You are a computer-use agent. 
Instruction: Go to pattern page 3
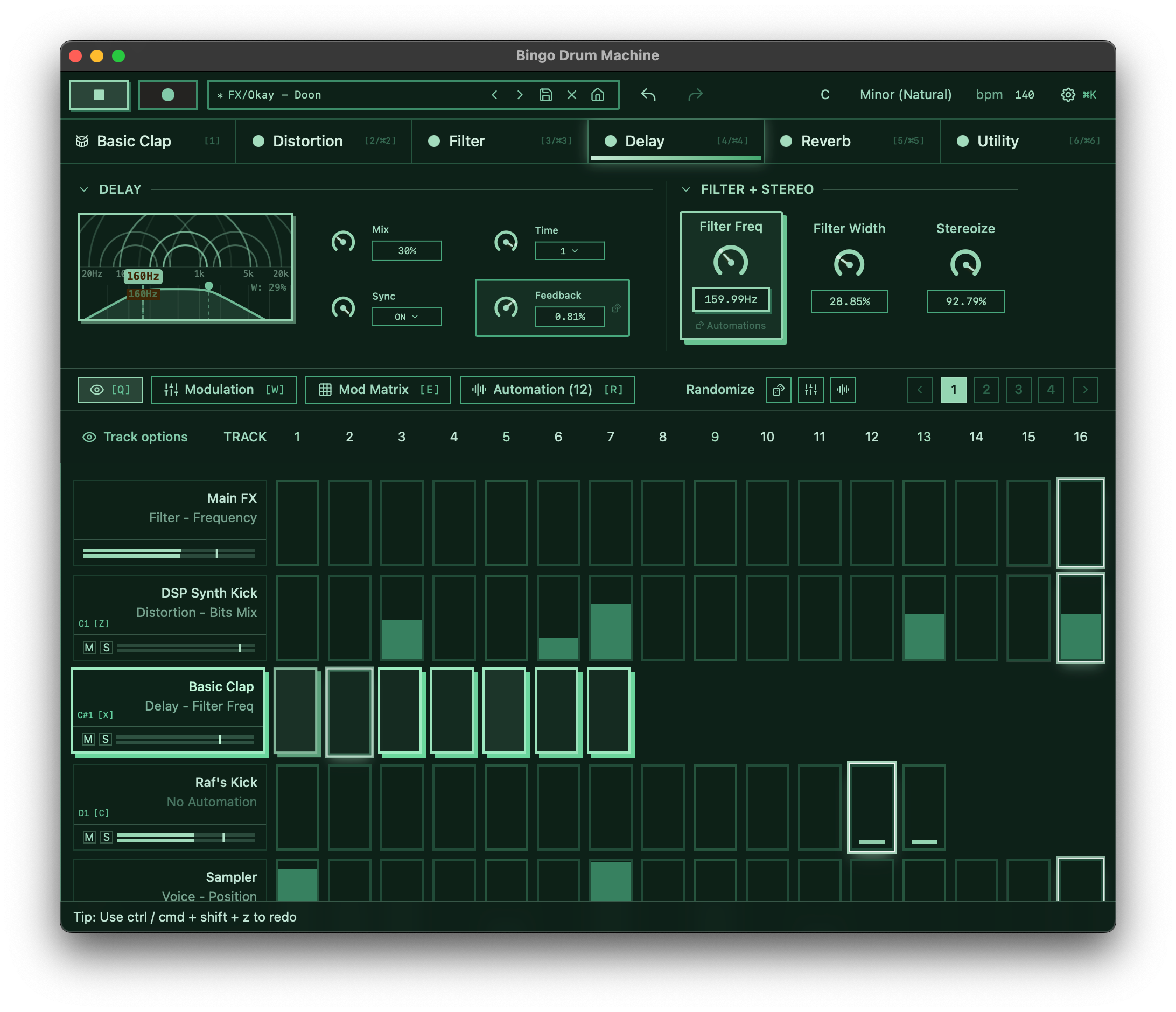[1018, 390]
